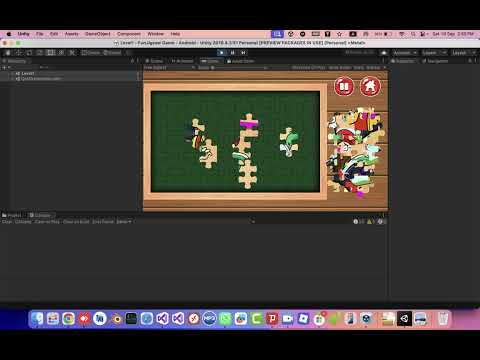Open the Account dropdown

point(405,53)
